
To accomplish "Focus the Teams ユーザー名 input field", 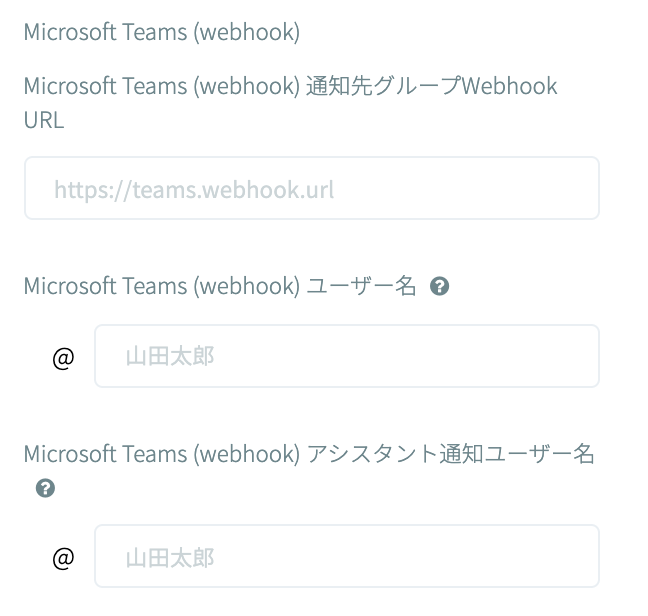I will [346, 356].
